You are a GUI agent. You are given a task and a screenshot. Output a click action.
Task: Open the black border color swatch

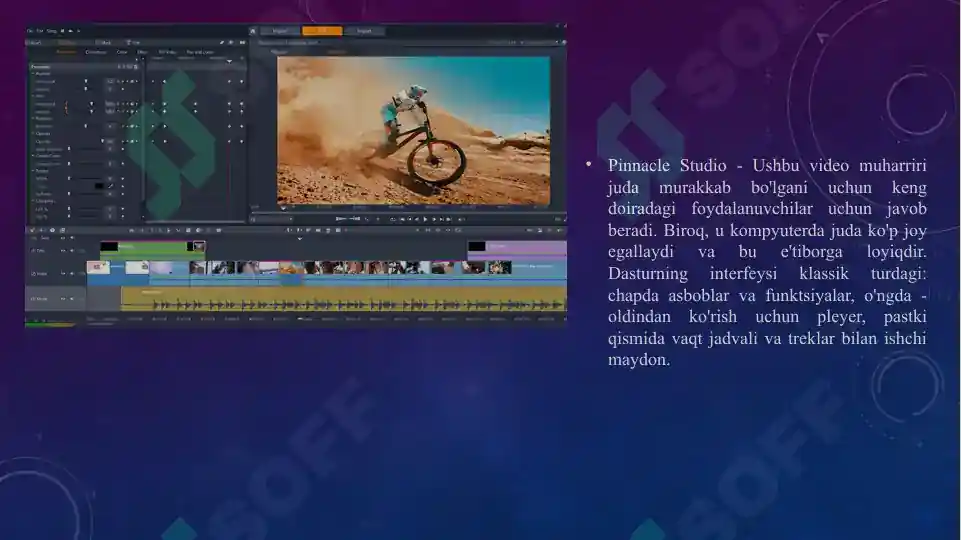pyautogui.click(x=99, y=186)
